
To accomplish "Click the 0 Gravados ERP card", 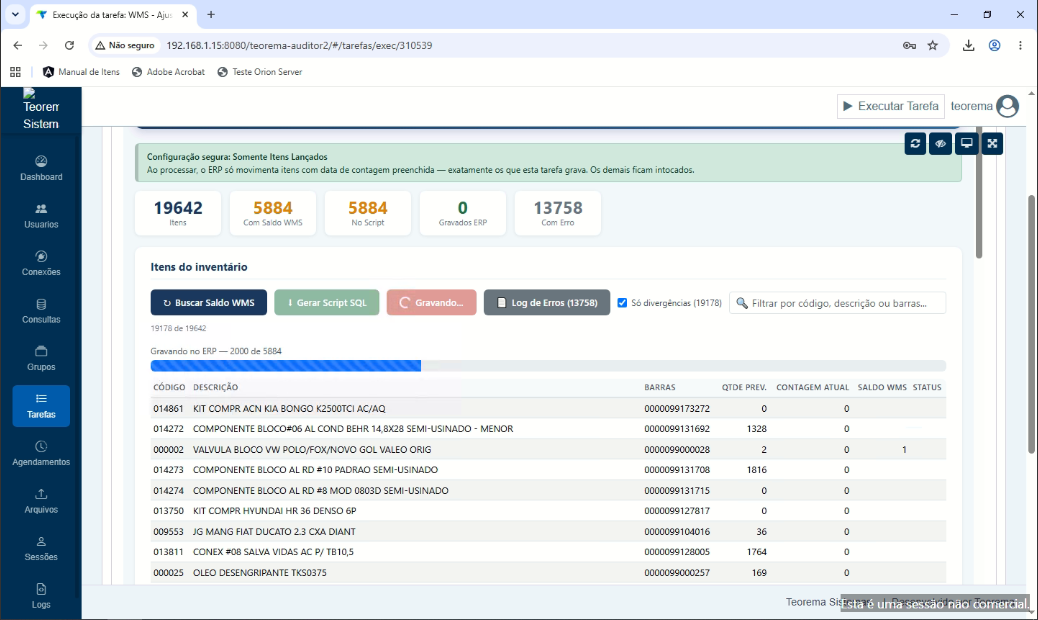I will [x=463, y=213].
